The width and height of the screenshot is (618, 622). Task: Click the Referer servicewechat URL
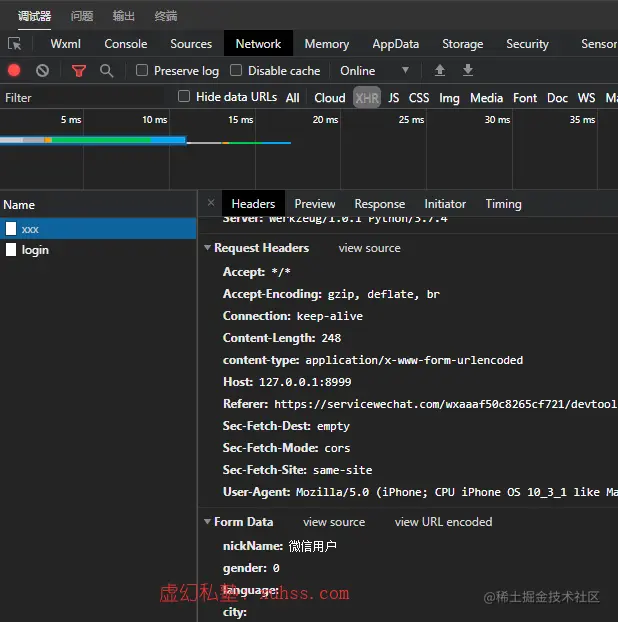coord(445,404)
